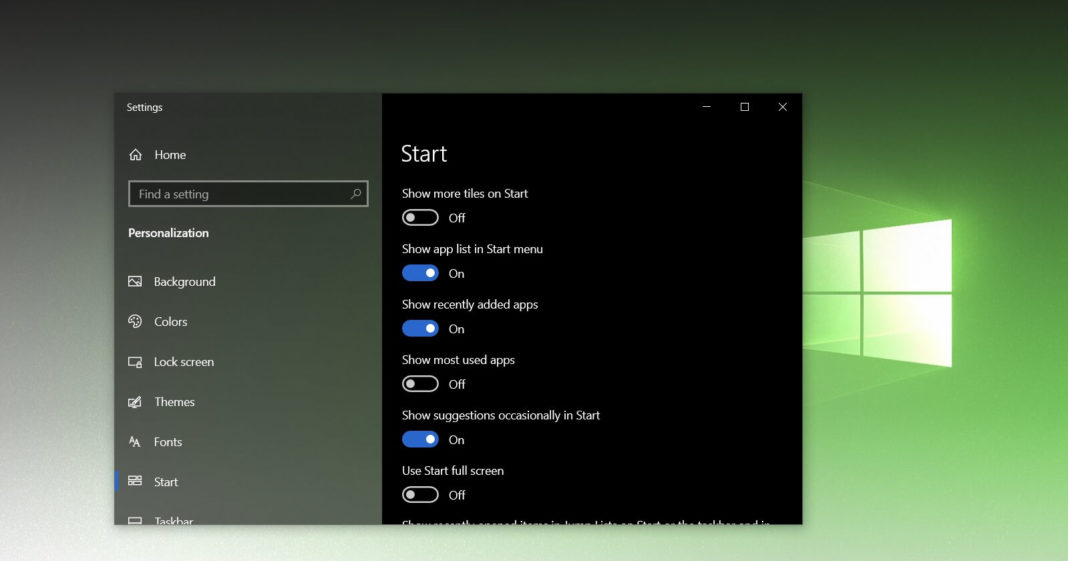Click 'Show most used apps' label
Image resolution: width=1068 pixels, height=561 pixels.
click(458, 359)
